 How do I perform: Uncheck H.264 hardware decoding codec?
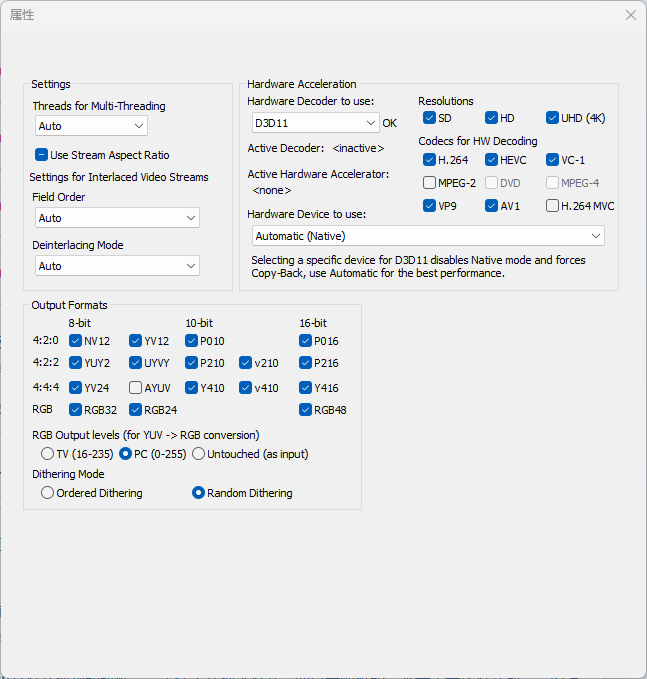(x=430, y=160)
